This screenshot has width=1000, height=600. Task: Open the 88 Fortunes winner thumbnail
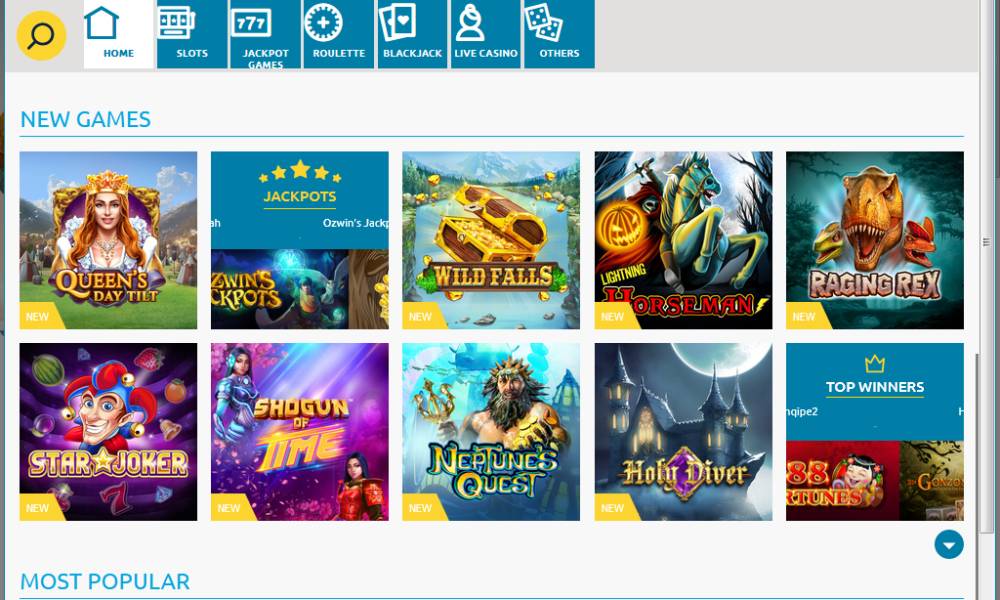pyautogui.click(x=842, y=481)
